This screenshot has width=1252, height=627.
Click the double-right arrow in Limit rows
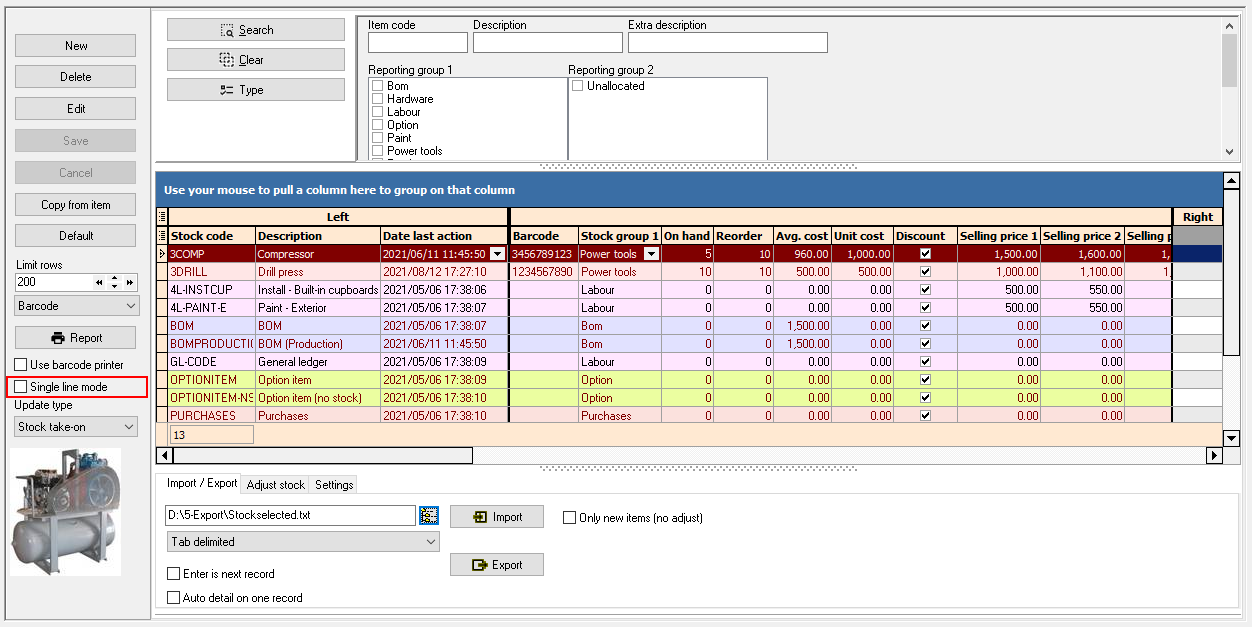click(130, 282)
